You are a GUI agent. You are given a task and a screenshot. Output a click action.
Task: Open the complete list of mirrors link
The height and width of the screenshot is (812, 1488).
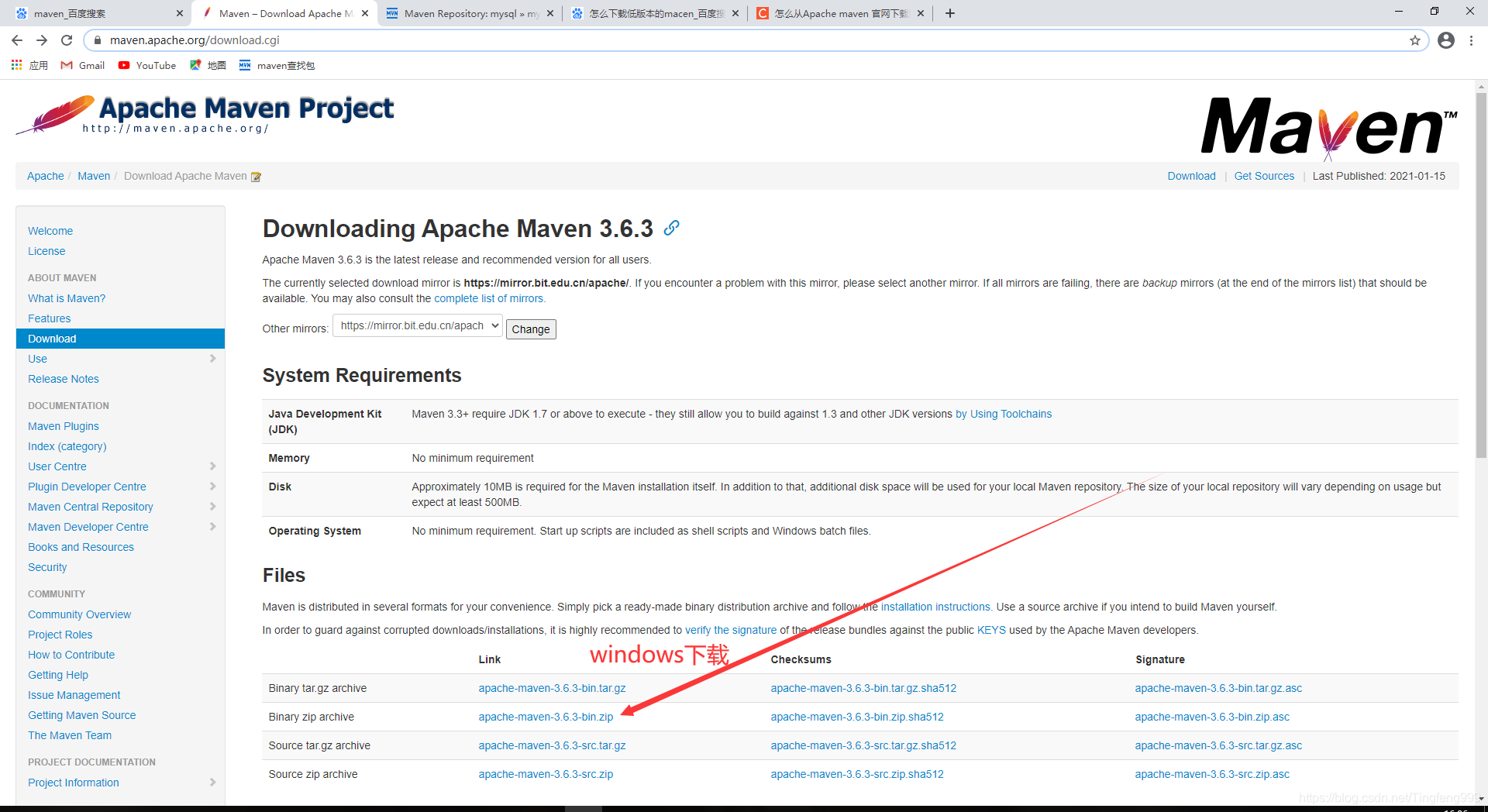coord(489,298)
